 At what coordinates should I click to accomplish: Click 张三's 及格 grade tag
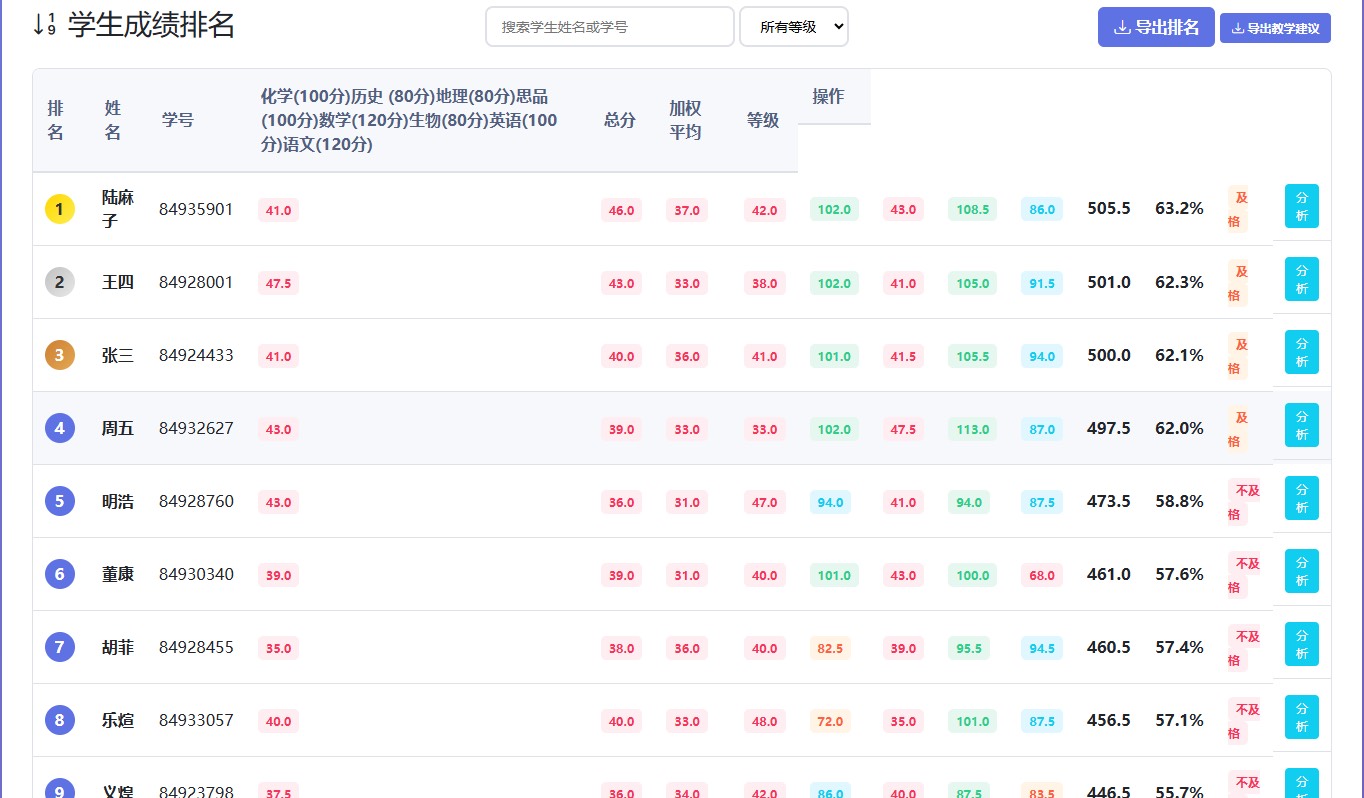(x=1238, y=356)
